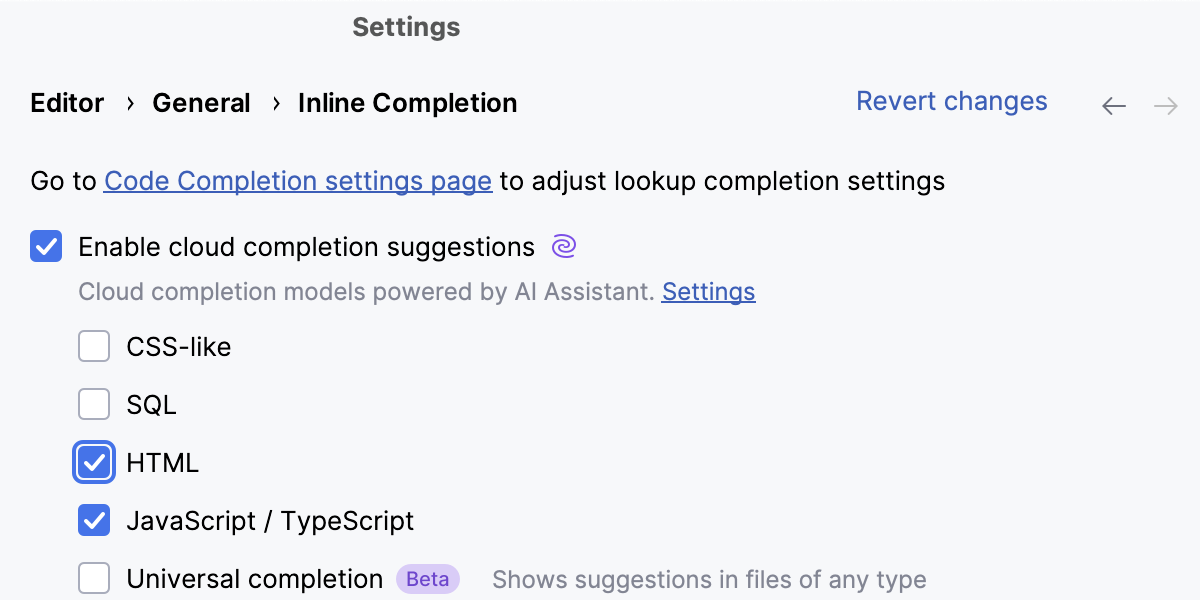Image resolution: width=1200 pixels, height=600 pixels.
Task: Click the AI icon beside cloud completion suggestions
Action: coord(563,245)
